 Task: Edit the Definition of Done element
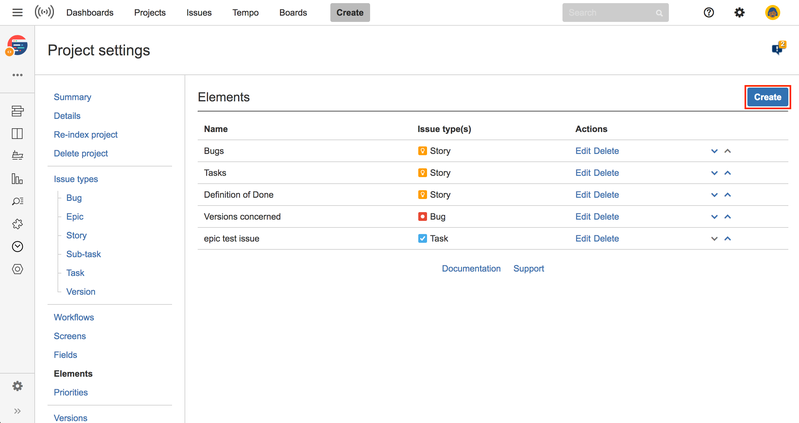coord(583,195)
